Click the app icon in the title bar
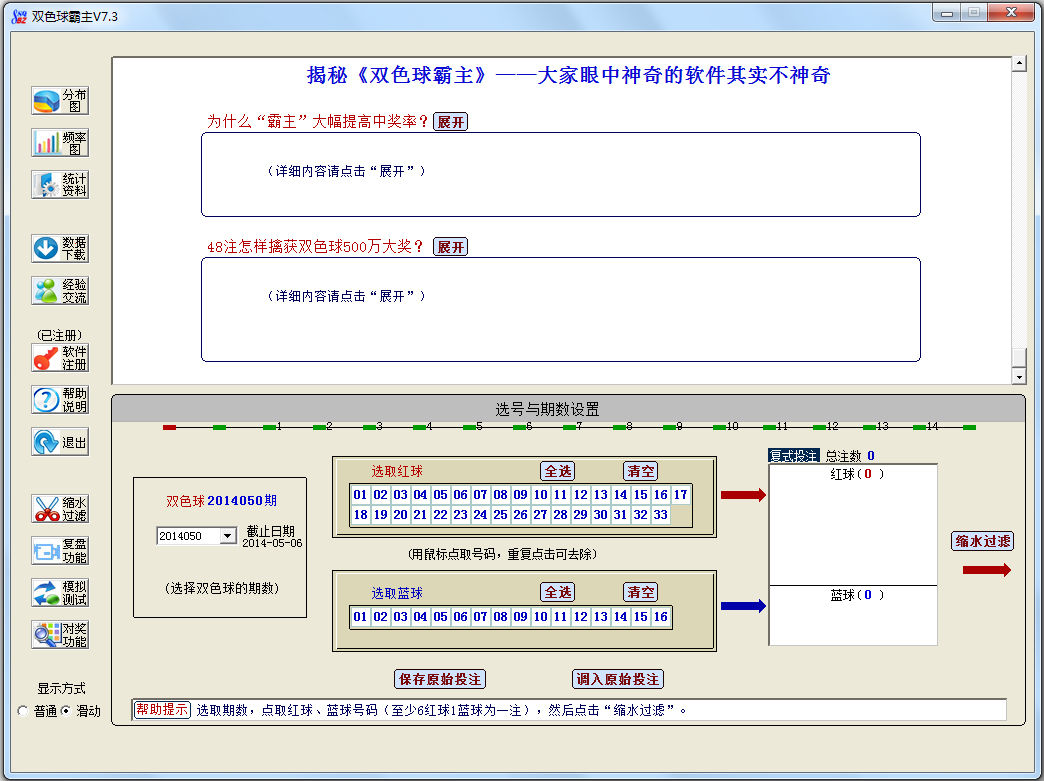 click(19, 16)
